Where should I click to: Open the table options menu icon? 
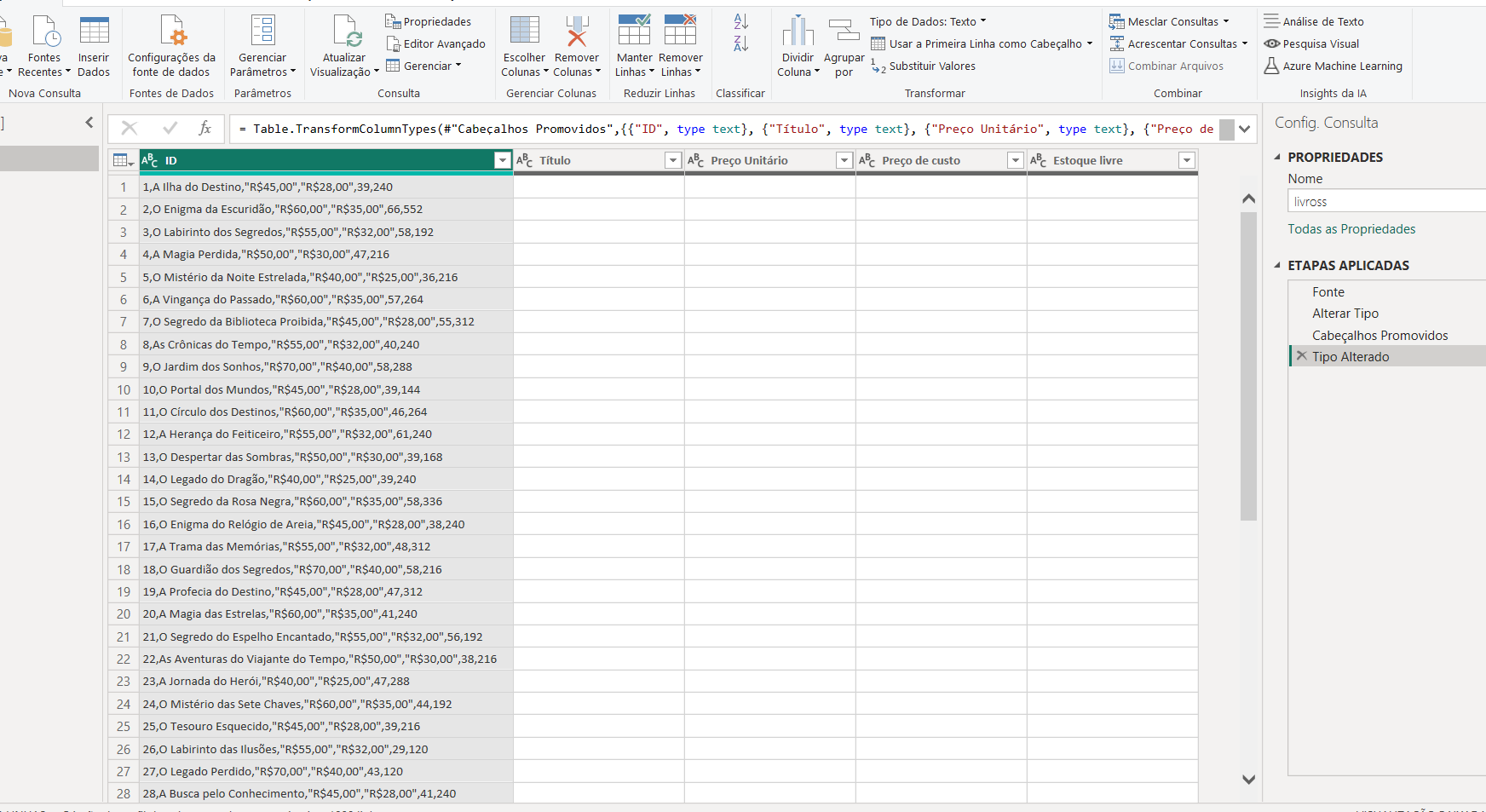tap(124, 160)
